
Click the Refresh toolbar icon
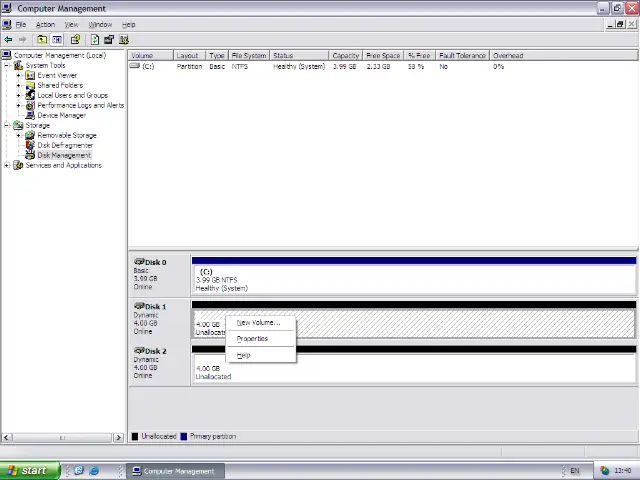(95, 40)
